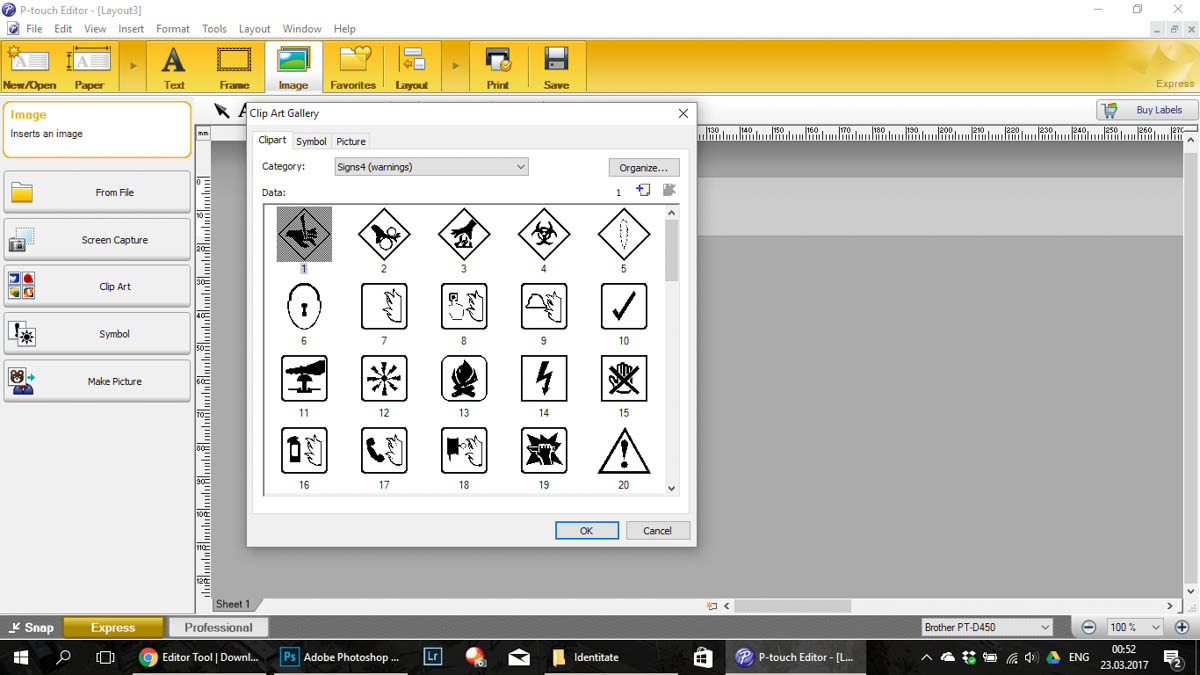
Task: Click add-to-list icon beside Data count
Action: (x=643, y=190)
